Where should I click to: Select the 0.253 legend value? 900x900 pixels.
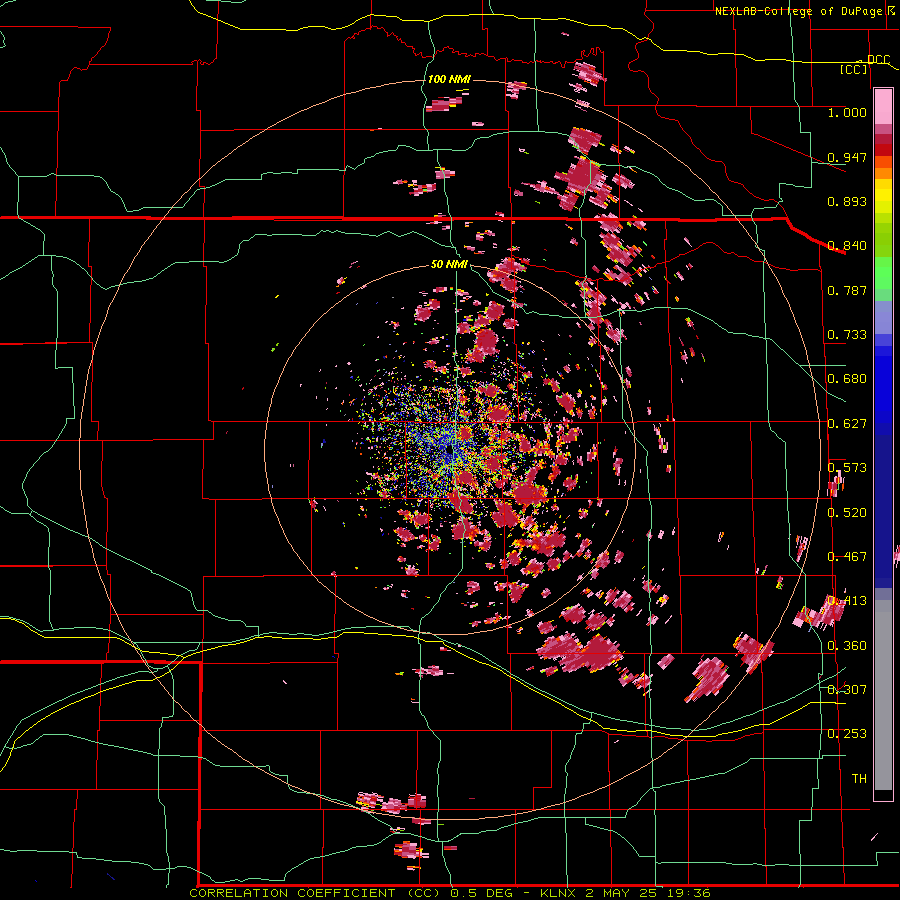[x=847, y=734]
